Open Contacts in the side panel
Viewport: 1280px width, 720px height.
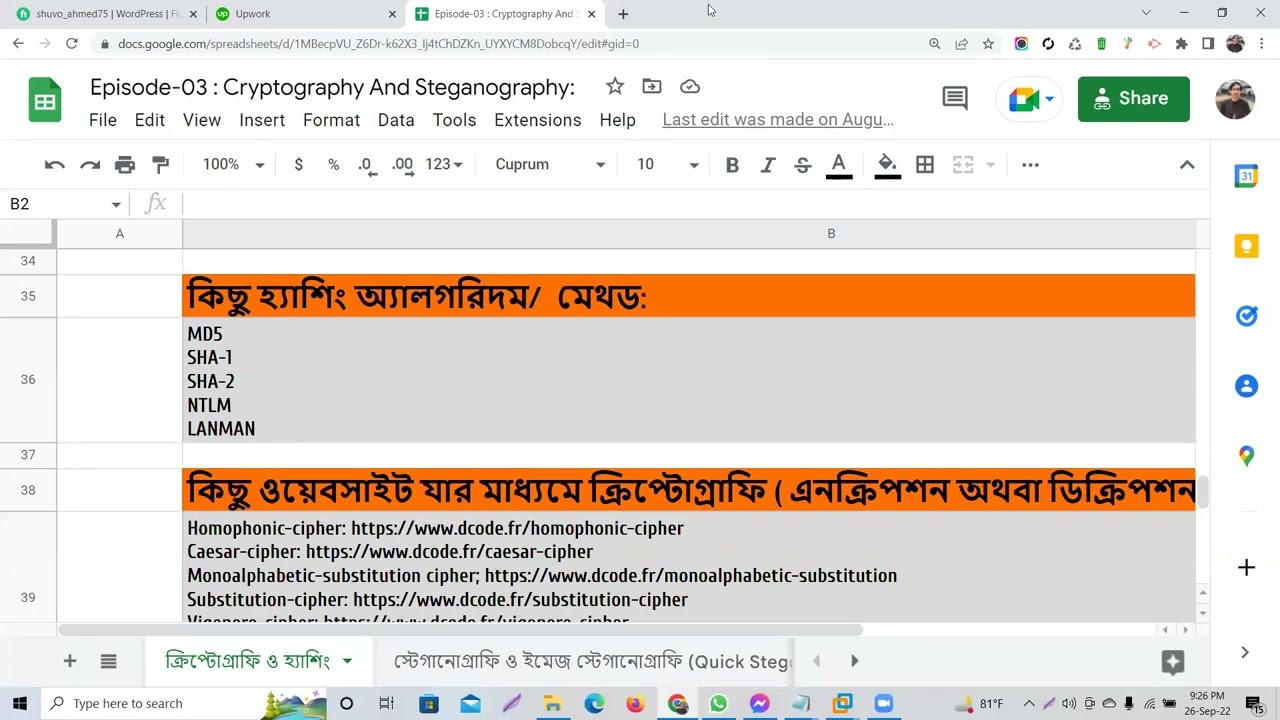pyautogui.click(x=1246, y=386)
